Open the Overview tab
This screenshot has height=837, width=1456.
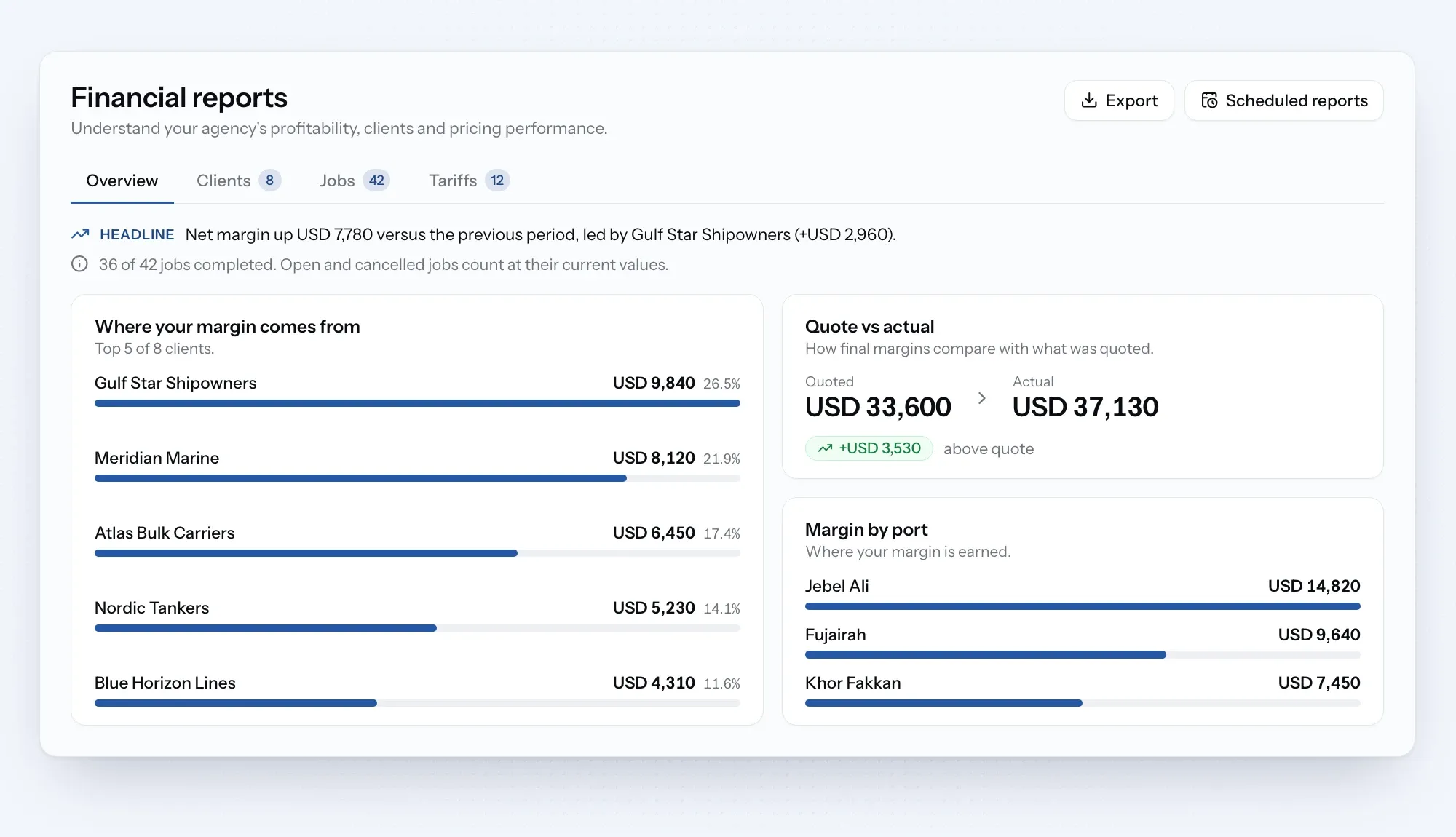[122, 181]
